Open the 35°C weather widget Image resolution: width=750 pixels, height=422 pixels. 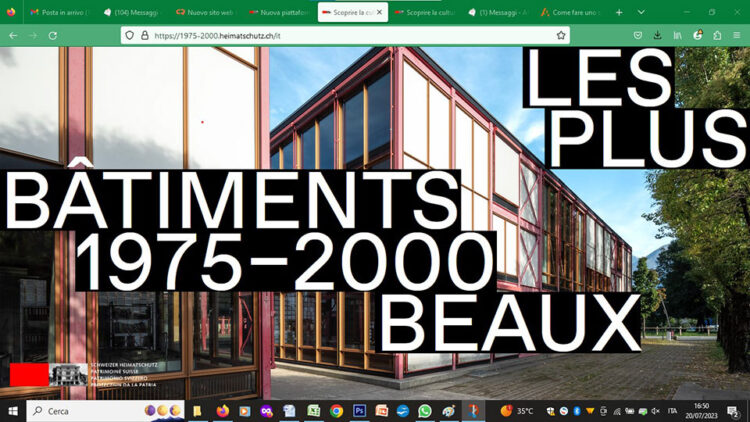coord(517,411)
